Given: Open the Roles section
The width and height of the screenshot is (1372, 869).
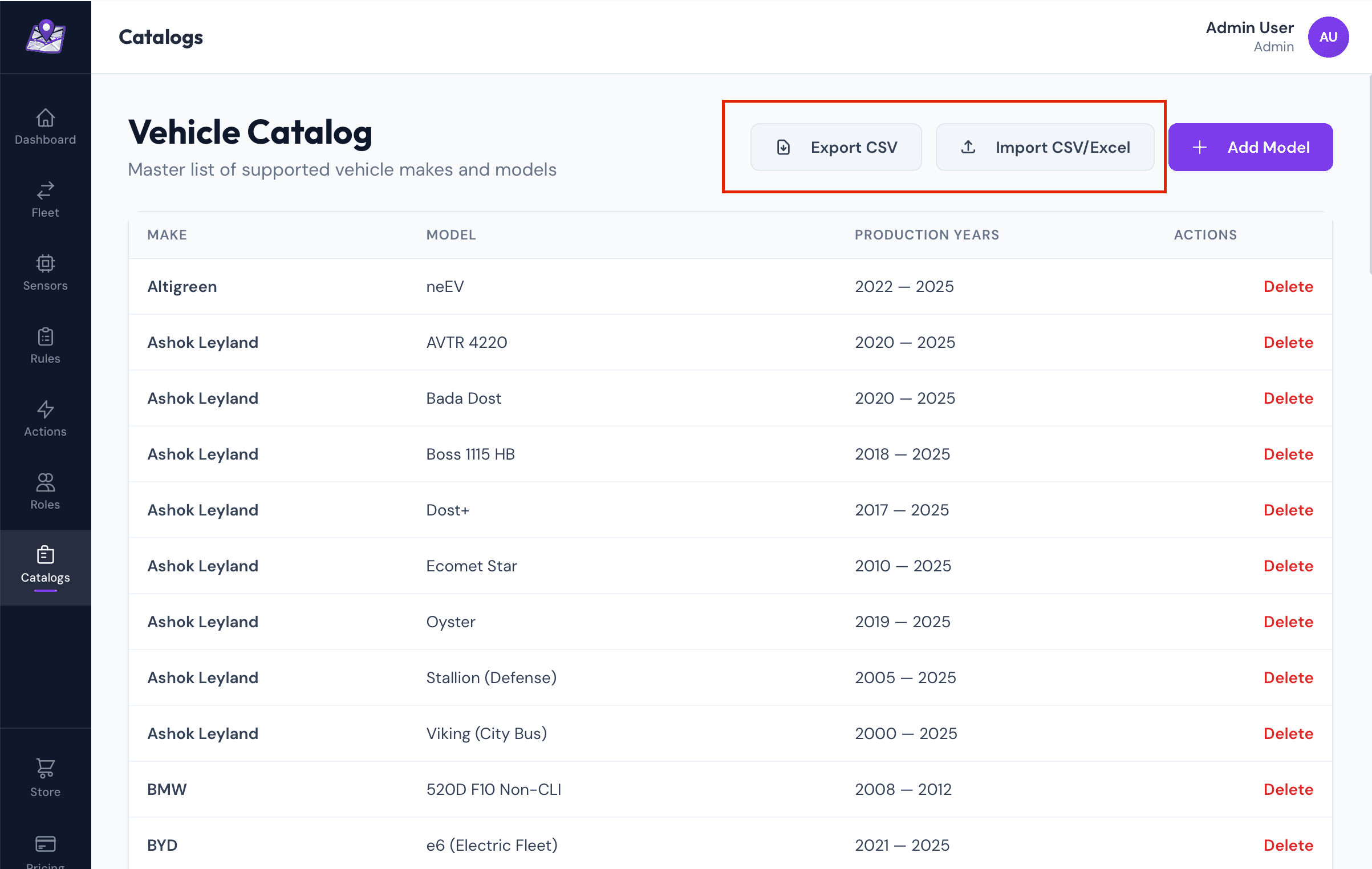Looking at the screenshot, I should click(45, 490).
